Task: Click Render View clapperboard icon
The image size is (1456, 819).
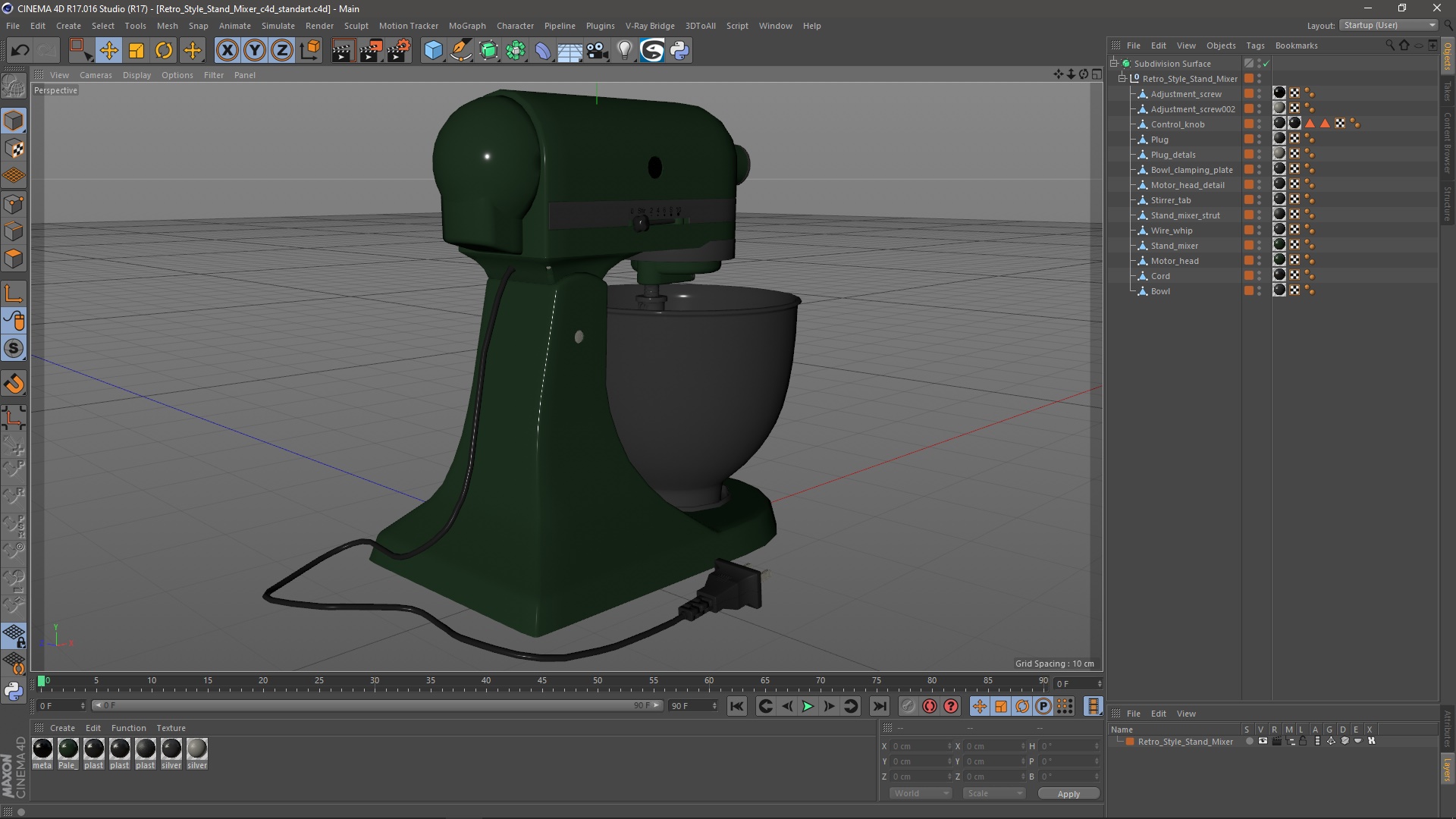Action: pos(343,51)
